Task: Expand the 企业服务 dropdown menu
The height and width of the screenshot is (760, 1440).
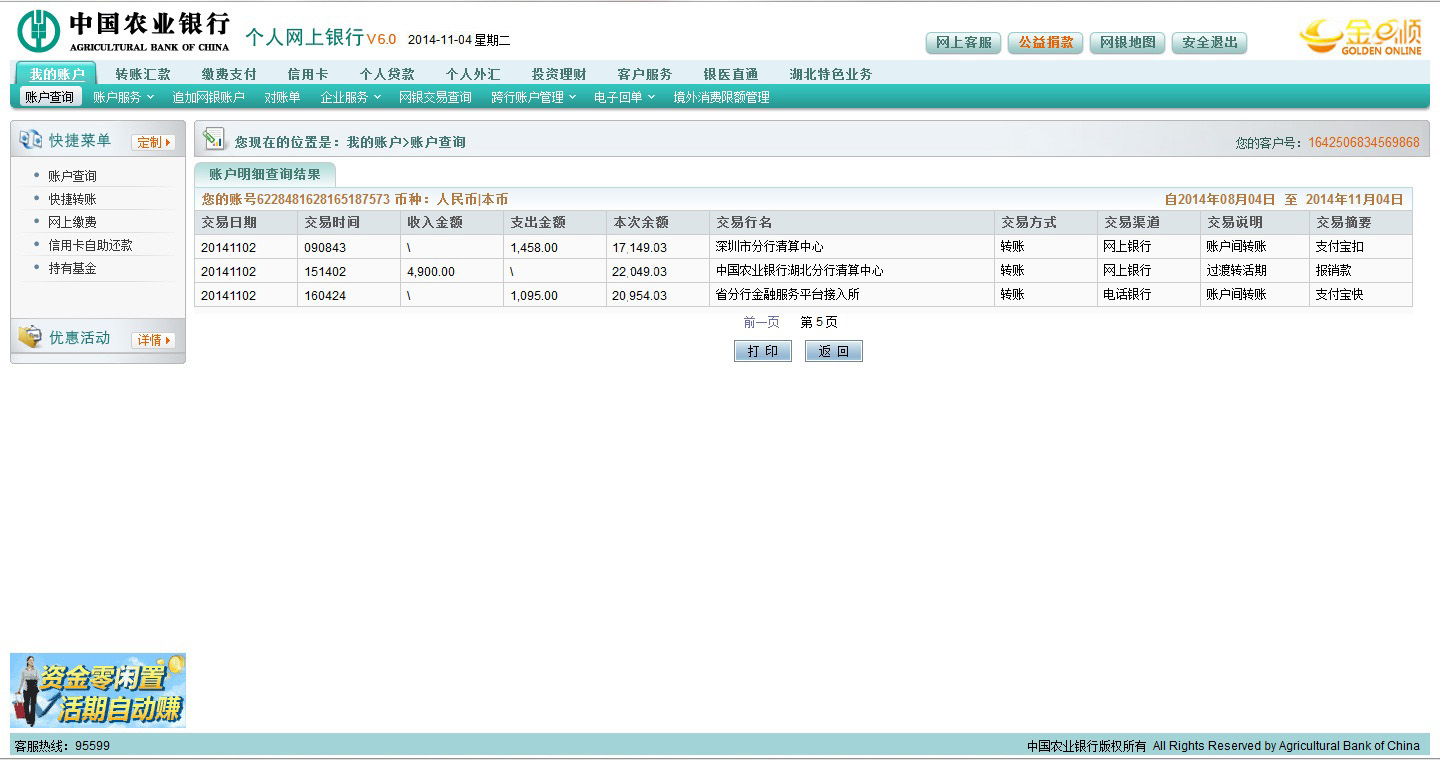Action: [350, 97]
